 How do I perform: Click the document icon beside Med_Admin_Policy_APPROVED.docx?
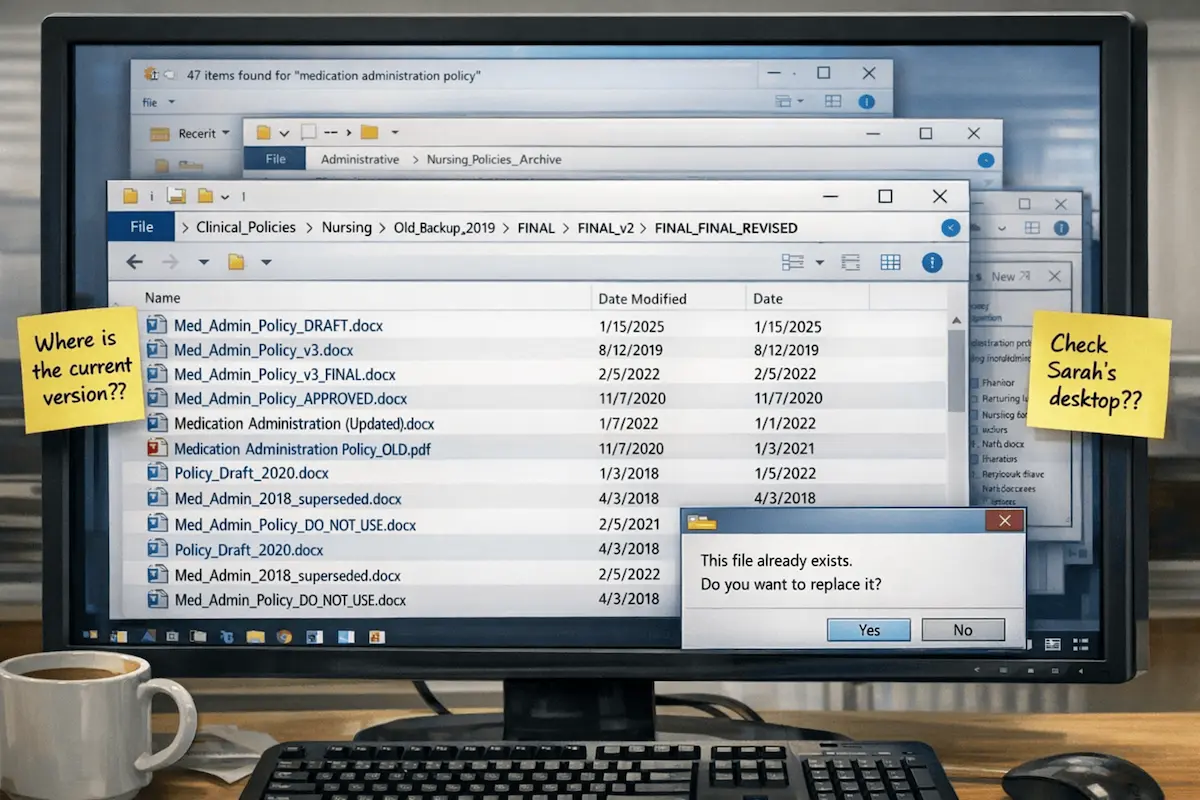tap(157, 398)
